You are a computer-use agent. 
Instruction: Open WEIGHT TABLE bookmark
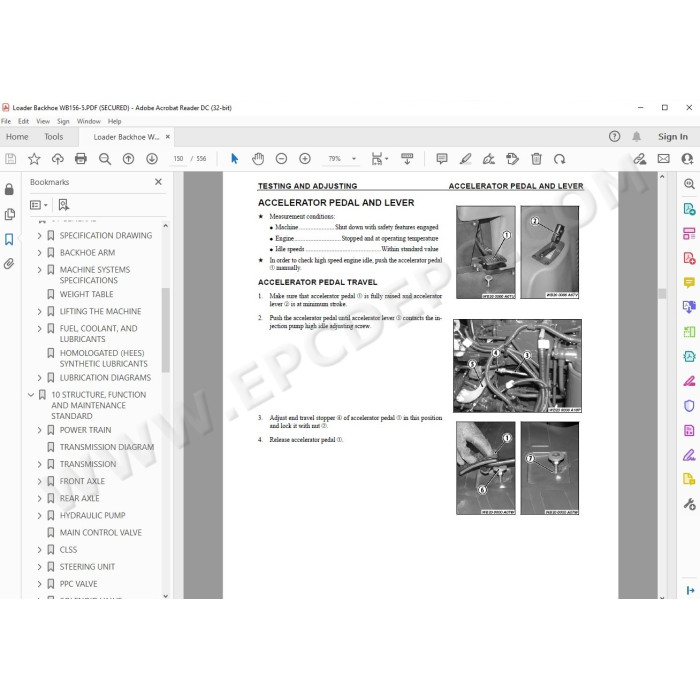point(87,294)
